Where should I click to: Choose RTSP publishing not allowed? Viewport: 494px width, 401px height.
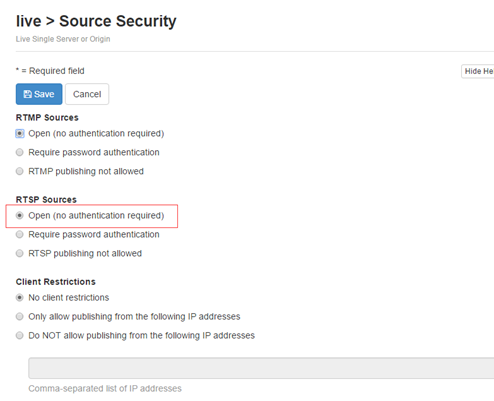click(x=20, y=254)
